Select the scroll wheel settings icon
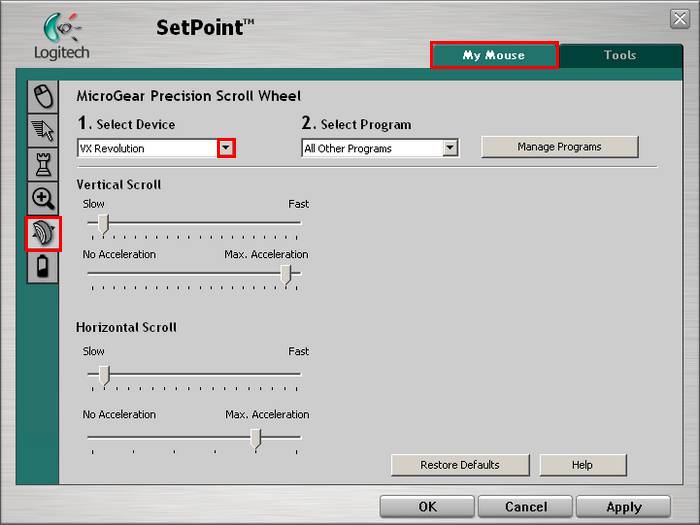This screenshot has height=525, width=700. [43, 233]
